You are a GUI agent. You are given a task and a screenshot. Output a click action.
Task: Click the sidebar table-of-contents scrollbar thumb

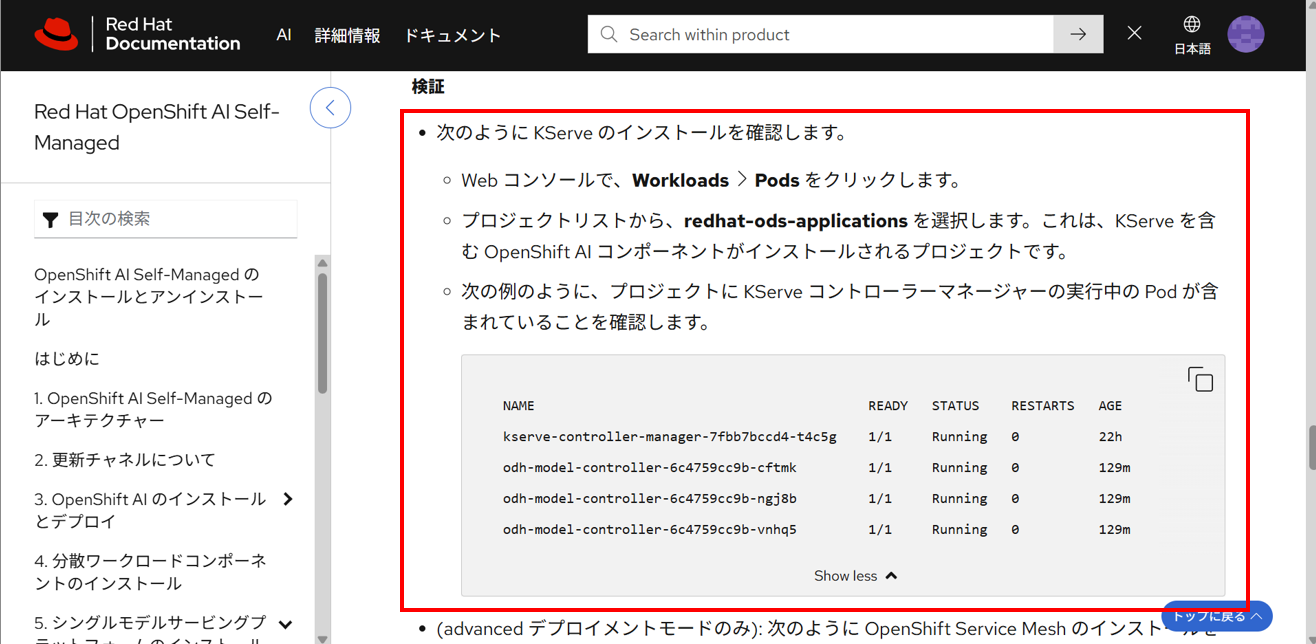322,333
